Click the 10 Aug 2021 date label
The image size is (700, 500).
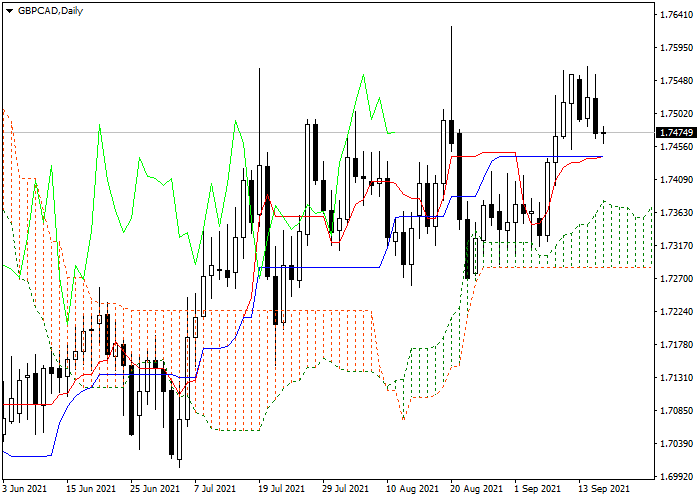pos(413,489)
